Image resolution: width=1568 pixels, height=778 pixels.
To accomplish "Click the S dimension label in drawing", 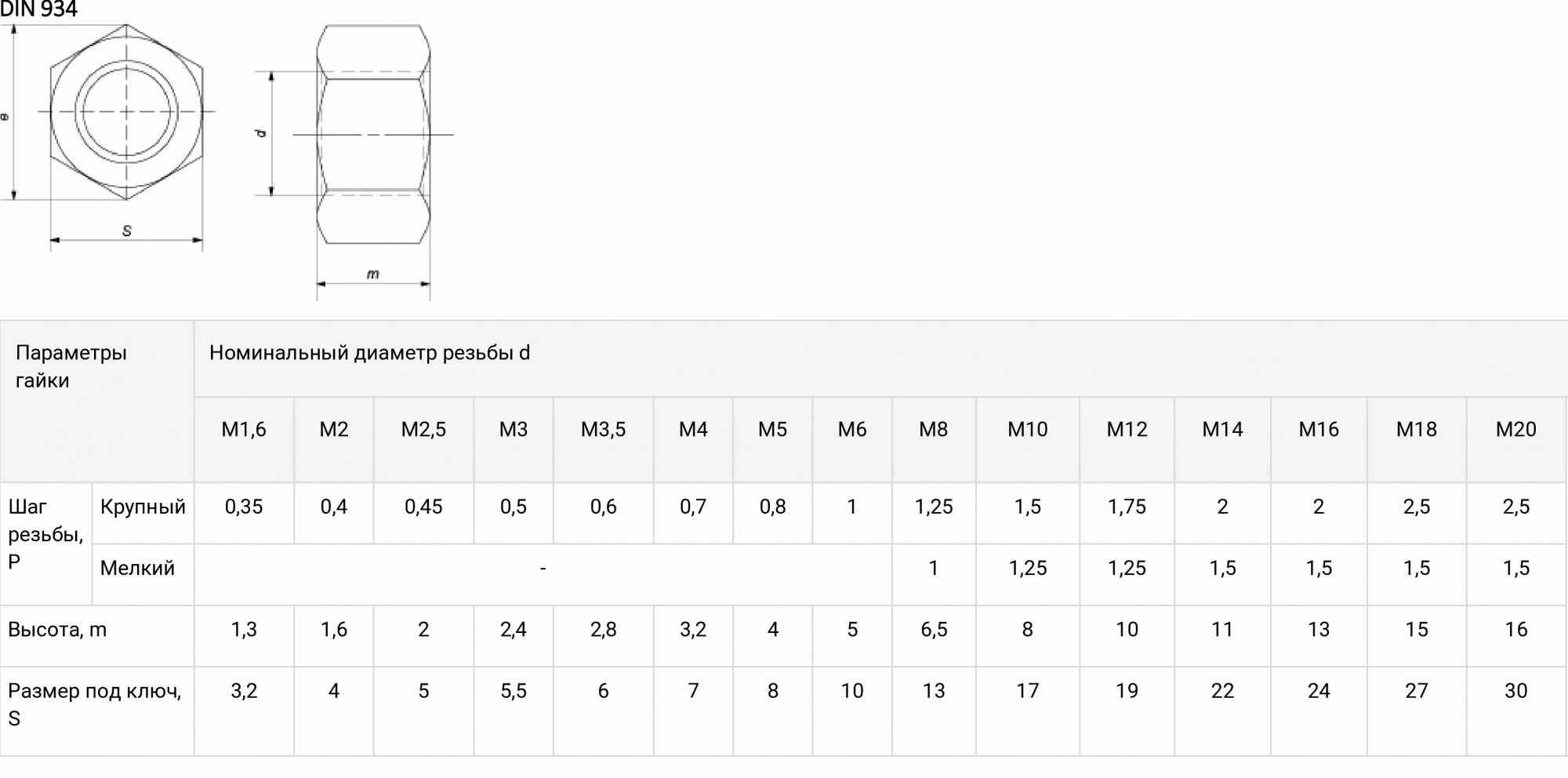I will point(127,231).
